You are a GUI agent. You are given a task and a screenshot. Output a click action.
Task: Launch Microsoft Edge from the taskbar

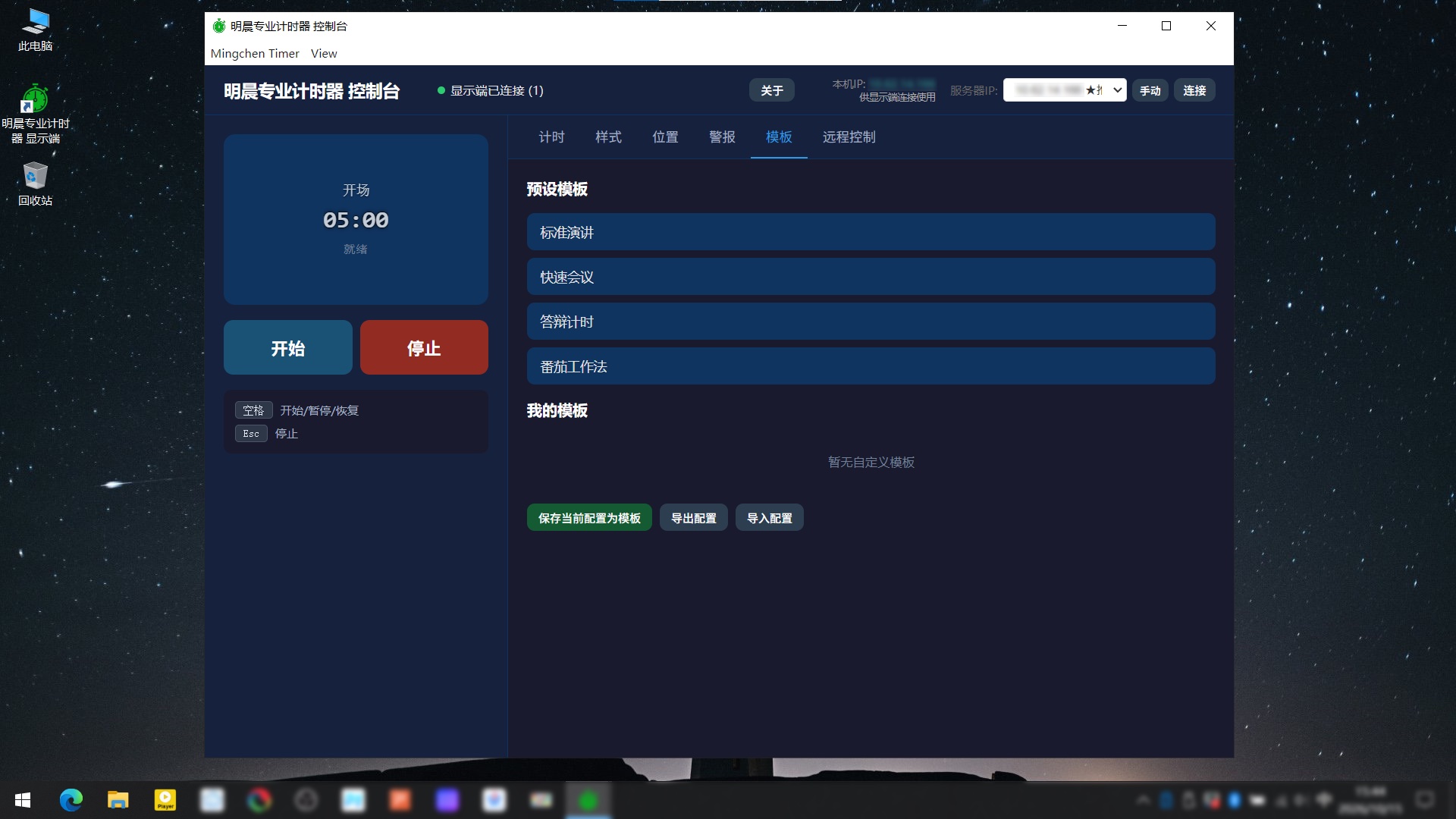(x=71, y=800)
